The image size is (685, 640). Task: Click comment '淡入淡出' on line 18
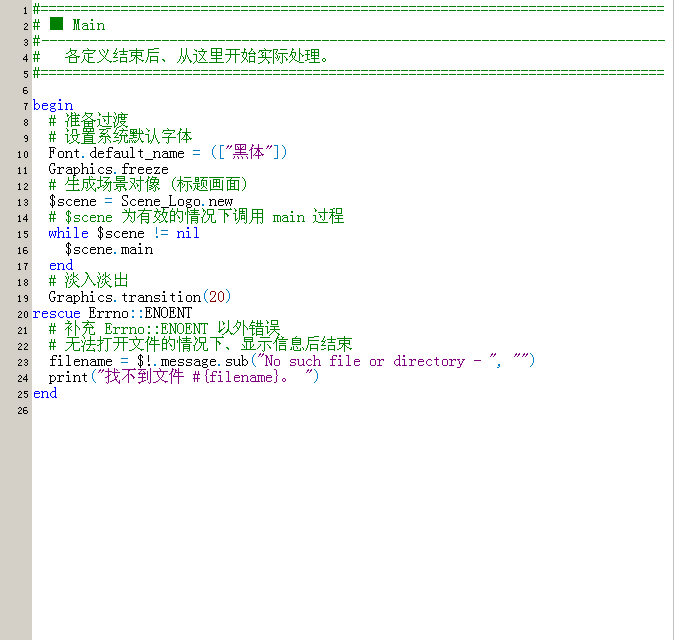(x=97, y=280)
